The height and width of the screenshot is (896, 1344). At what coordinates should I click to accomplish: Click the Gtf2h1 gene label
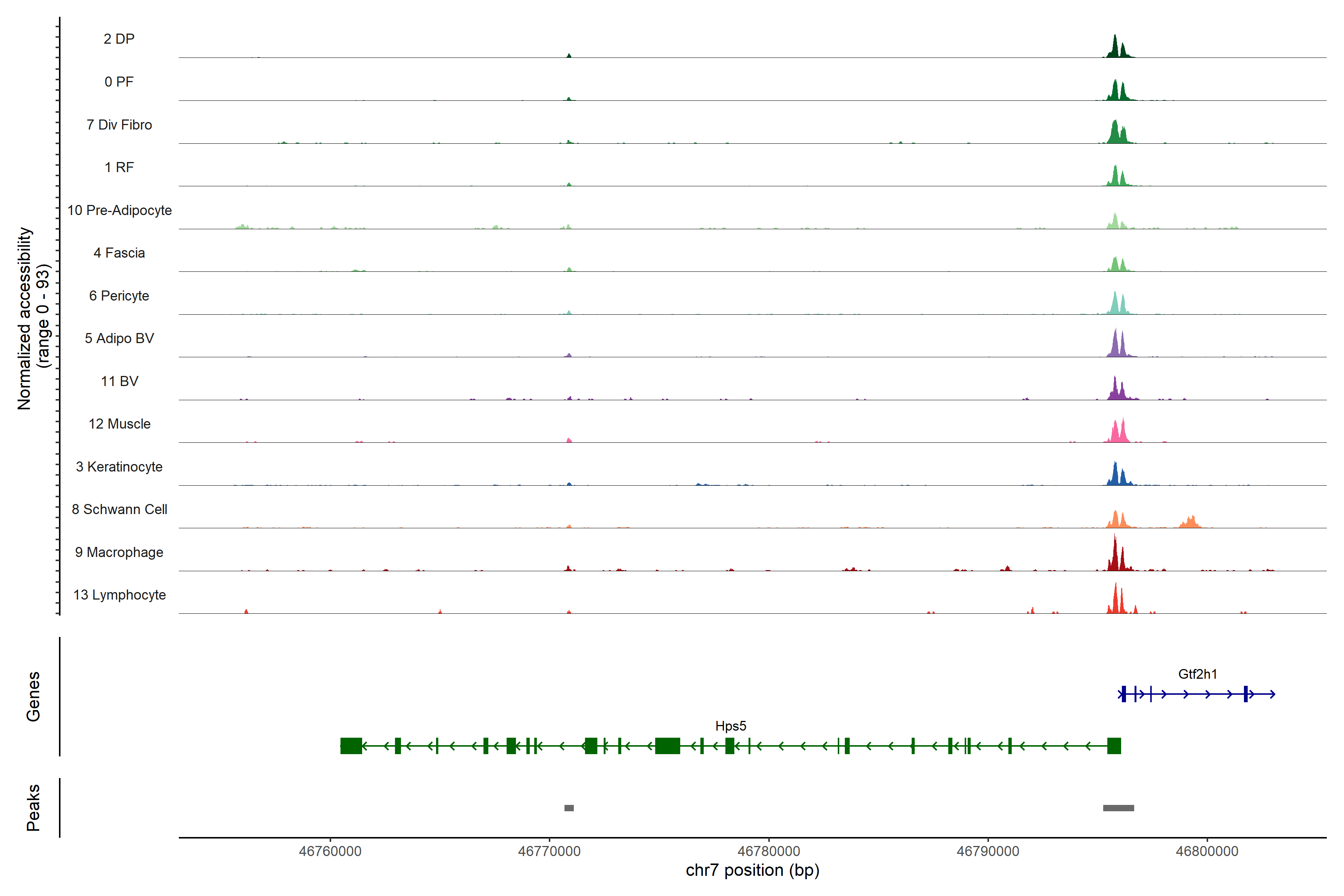(1197, 674)
